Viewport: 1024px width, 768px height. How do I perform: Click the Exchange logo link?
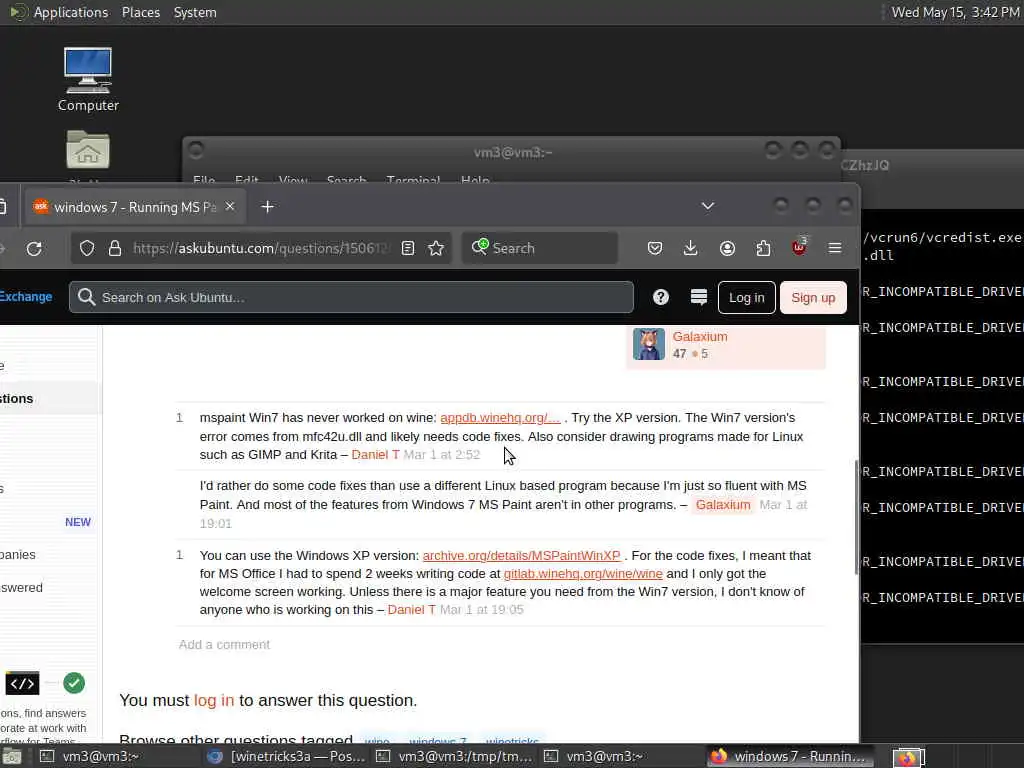(25, 296)
